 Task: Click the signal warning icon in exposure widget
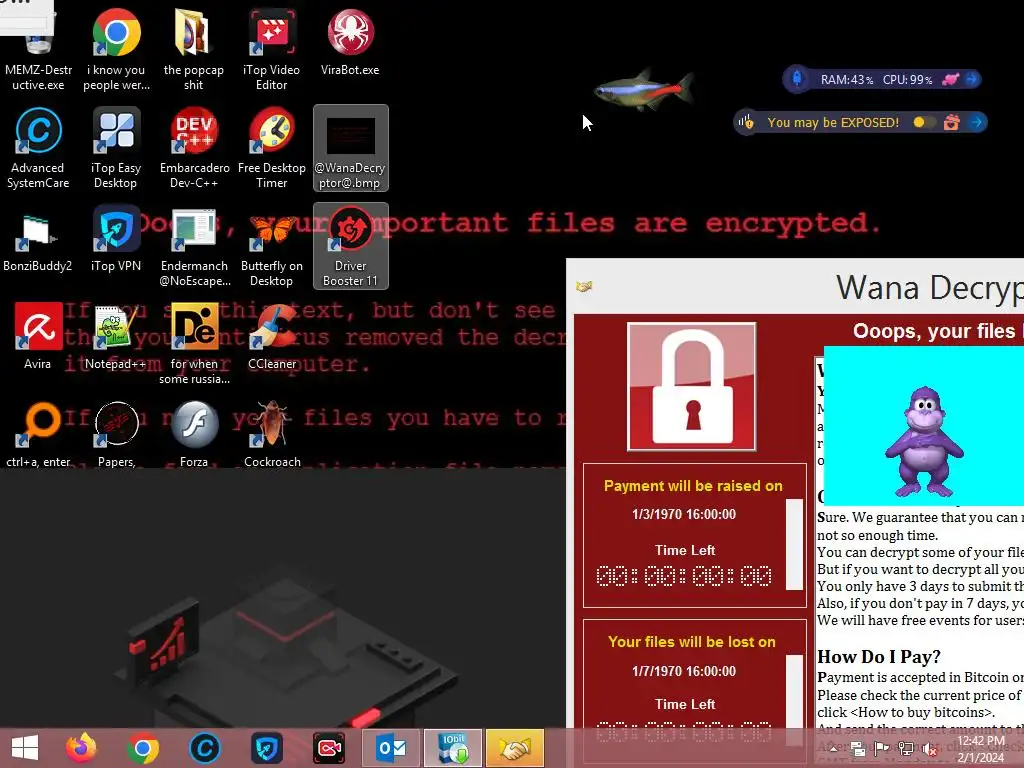point(746,122)
